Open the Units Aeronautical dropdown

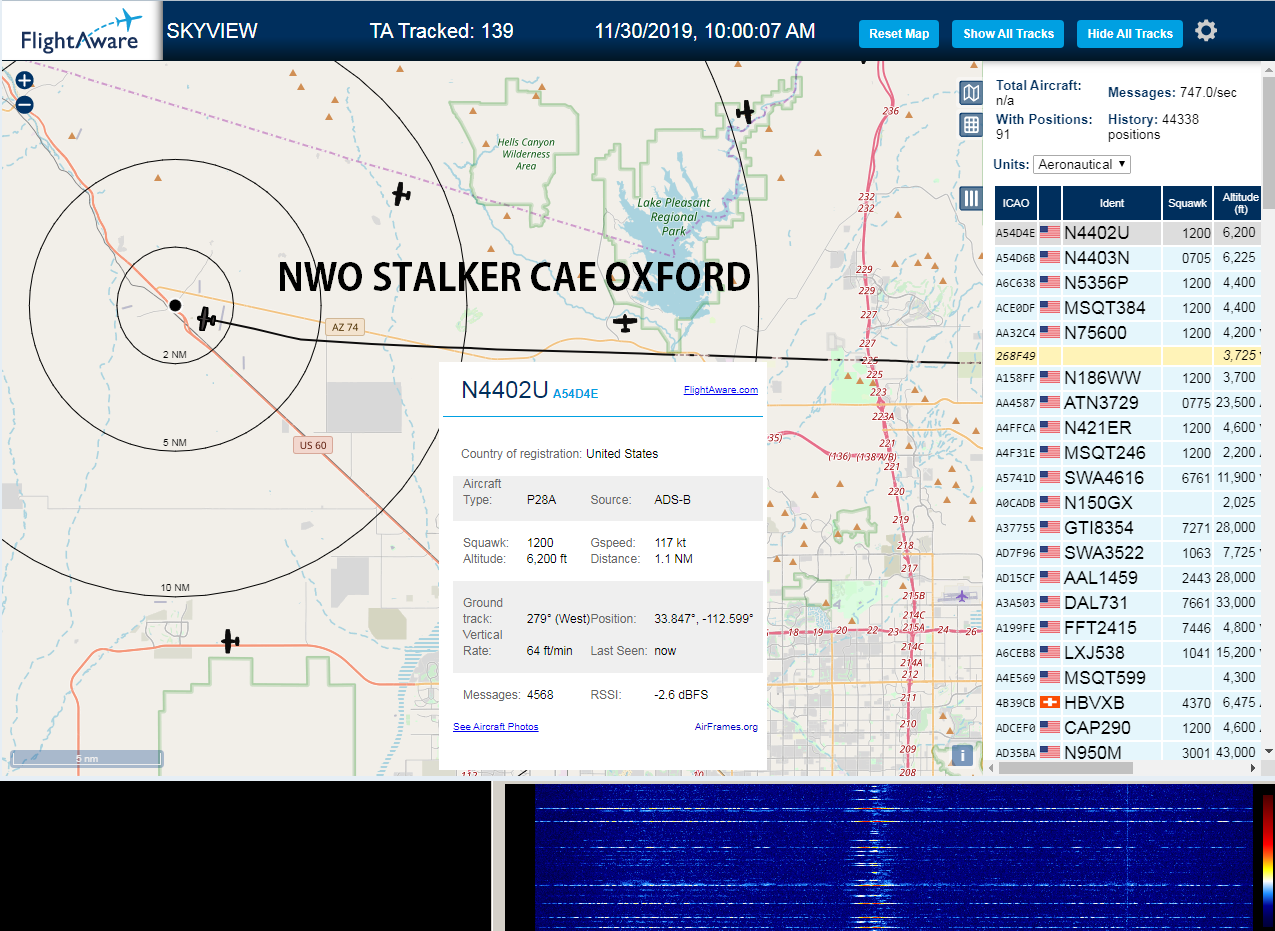pyautogui.click(x=1082, y=164)
